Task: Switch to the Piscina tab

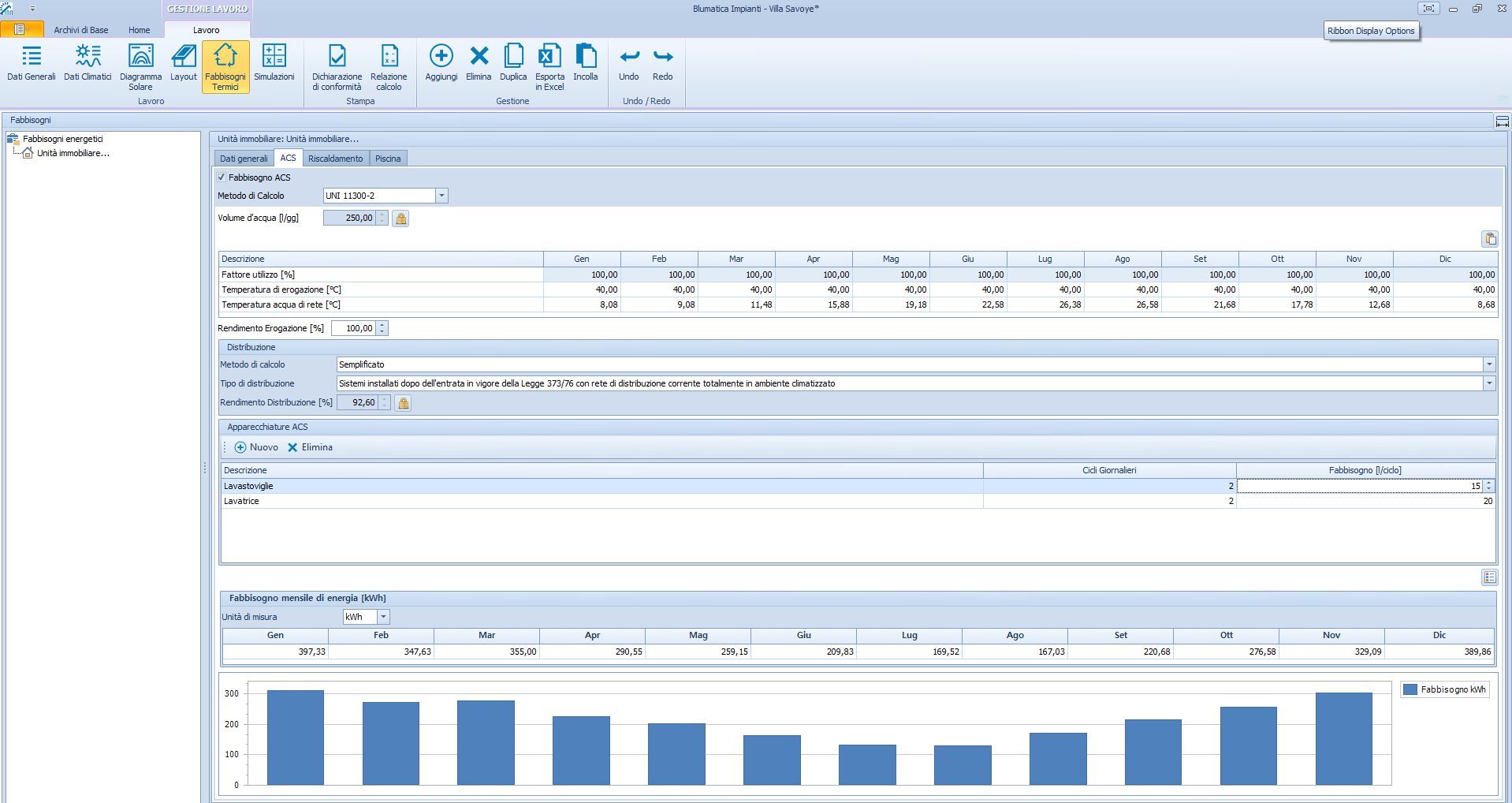Action: (387, 159)
